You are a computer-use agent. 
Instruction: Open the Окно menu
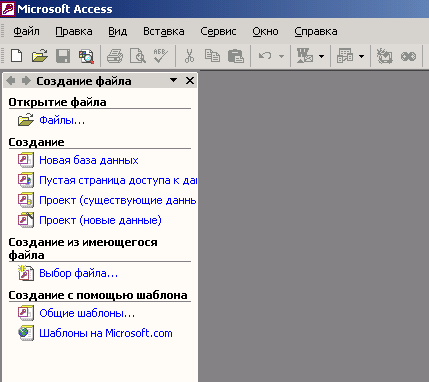265,31
